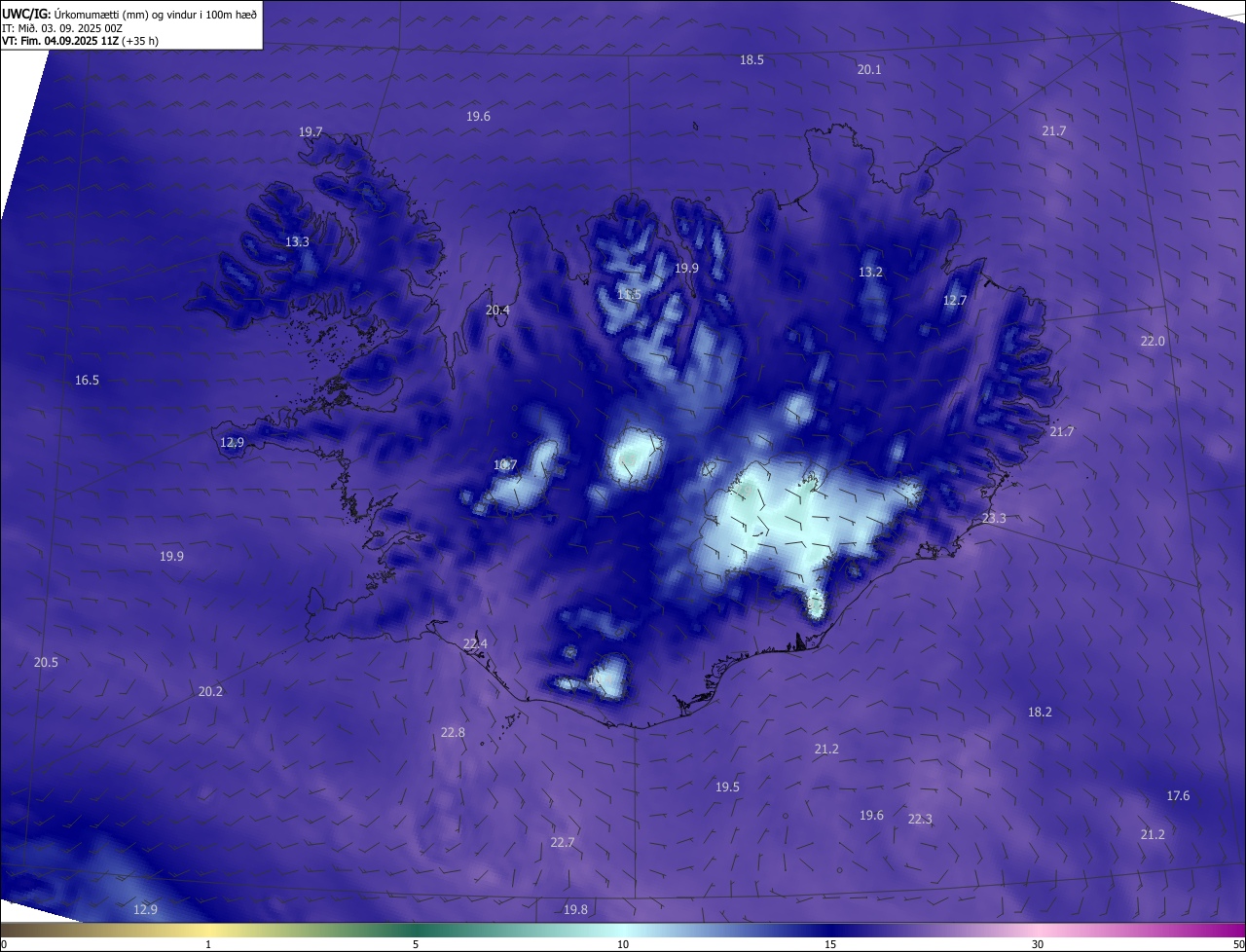The width and height of the screenshot is (1246, 952).
Task: Click the 22.8 value label
Action: [453, 733]
